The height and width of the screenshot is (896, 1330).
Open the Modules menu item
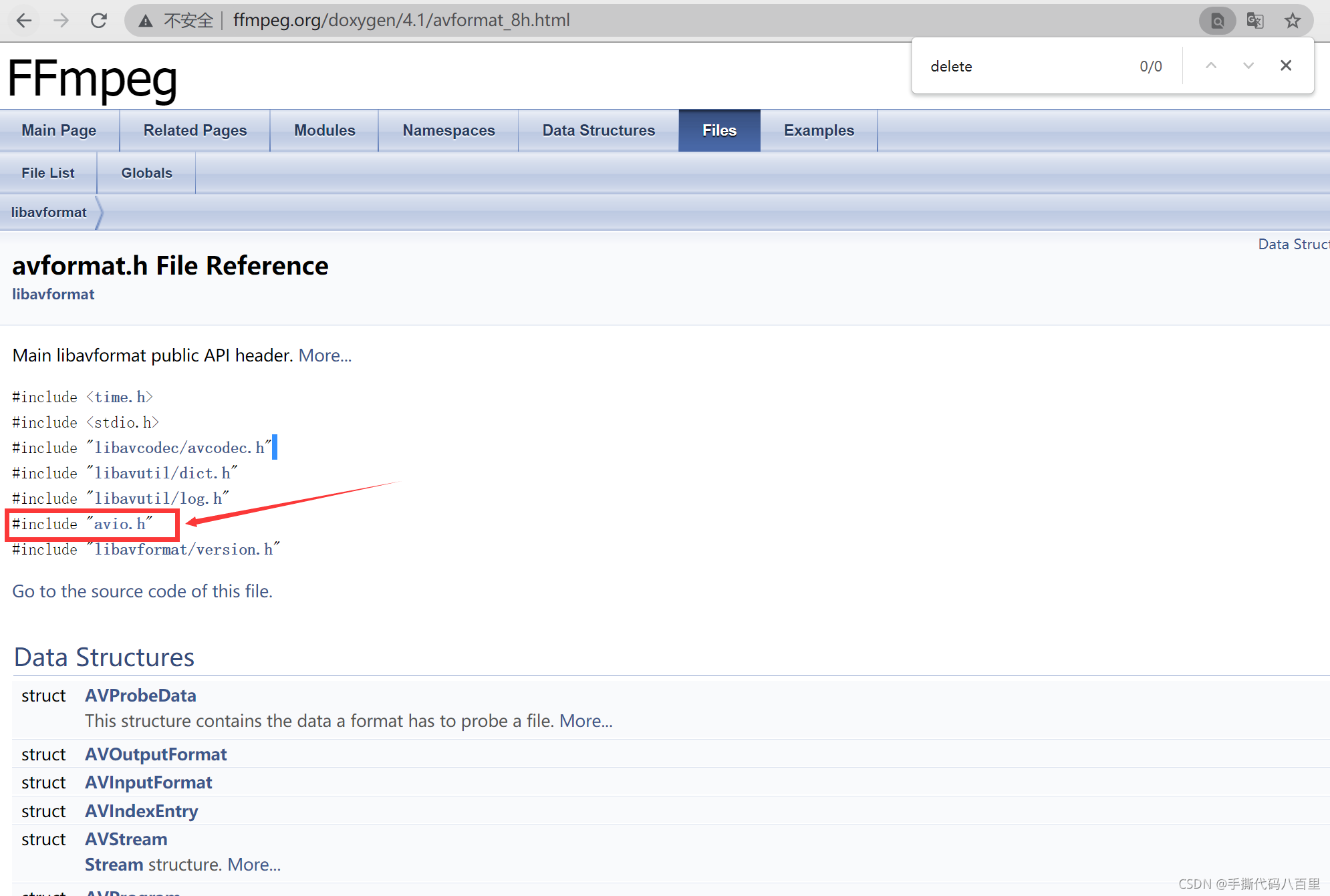[x=324, y=130]
